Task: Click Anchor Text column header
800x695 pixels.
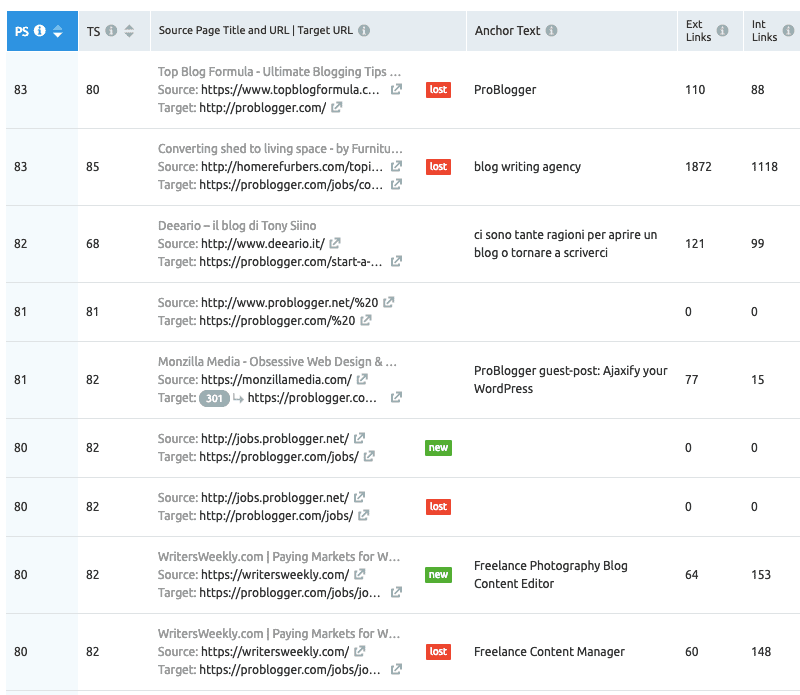Action: 507,31
